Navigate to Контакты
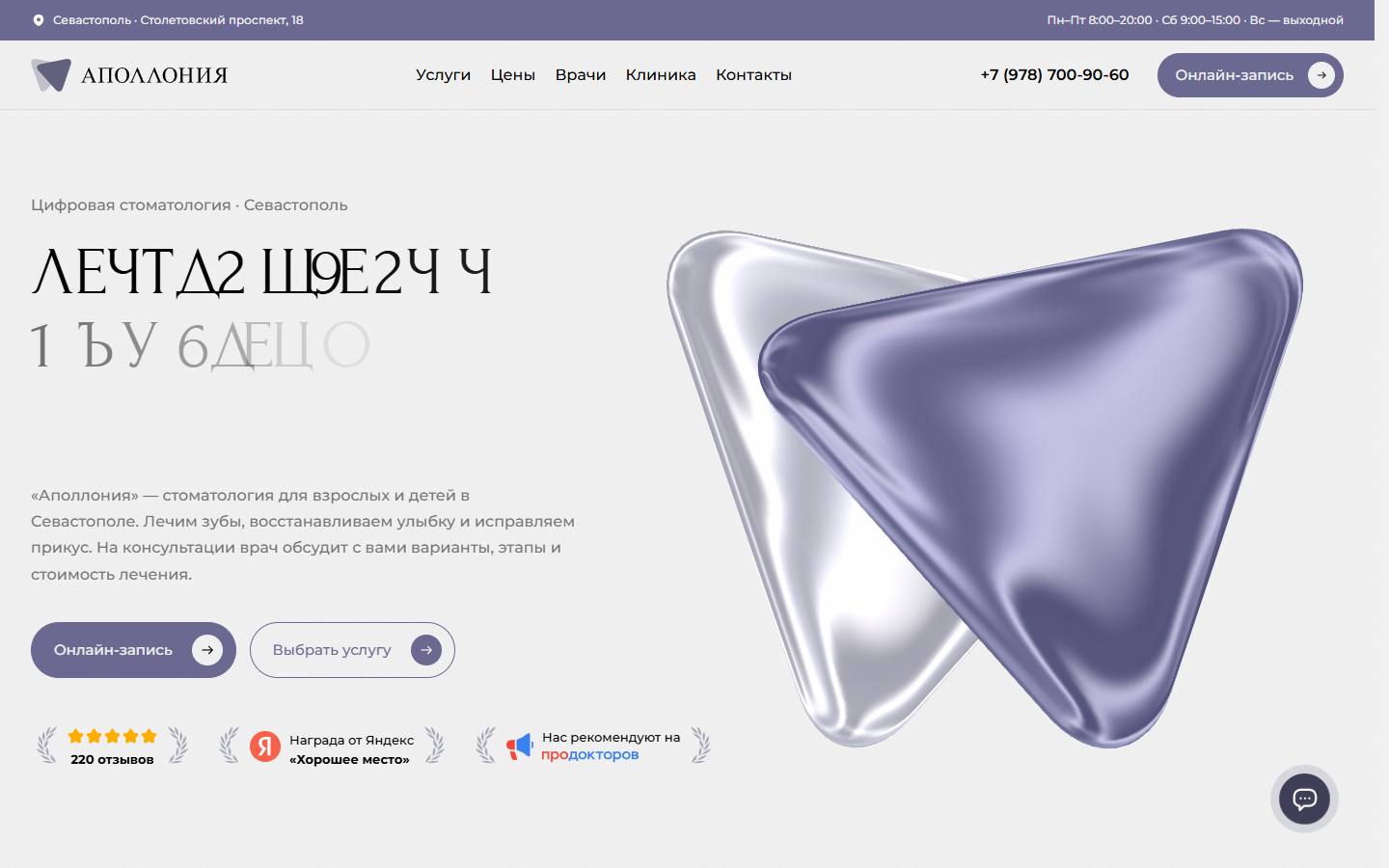The image size is (1389, 868). click(x=753, y=75)
